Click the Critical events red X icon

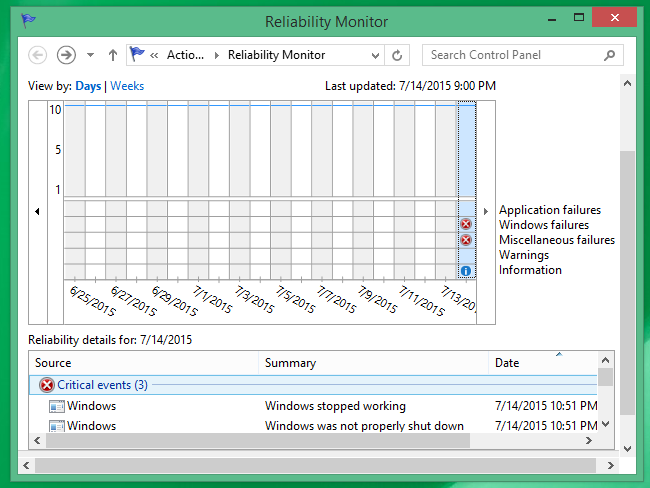46,385
